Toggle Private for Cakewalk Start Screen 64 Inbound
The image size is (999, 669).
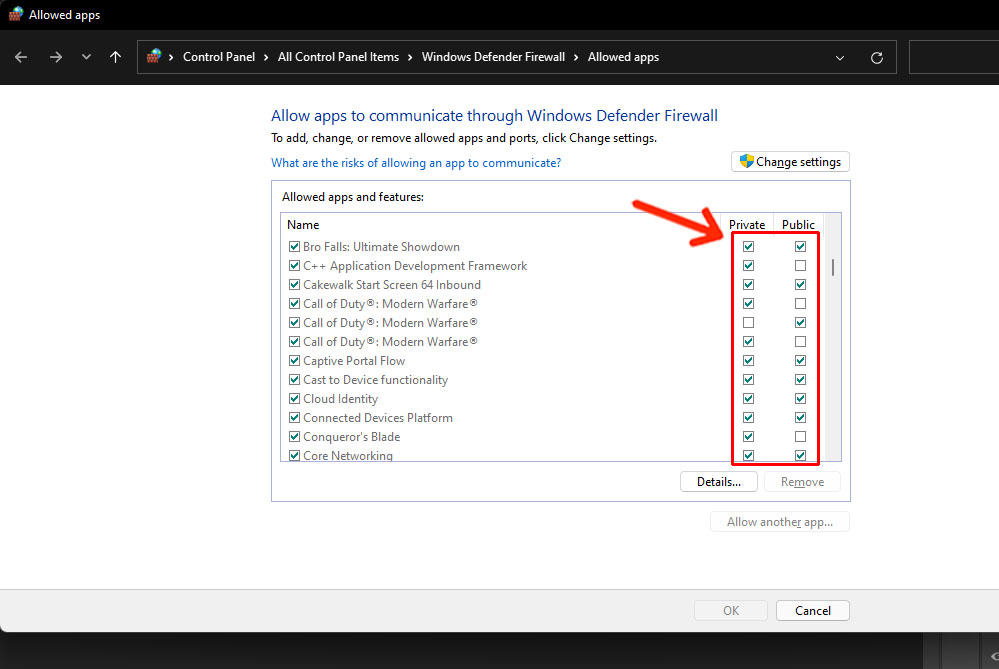pos(749,285)
